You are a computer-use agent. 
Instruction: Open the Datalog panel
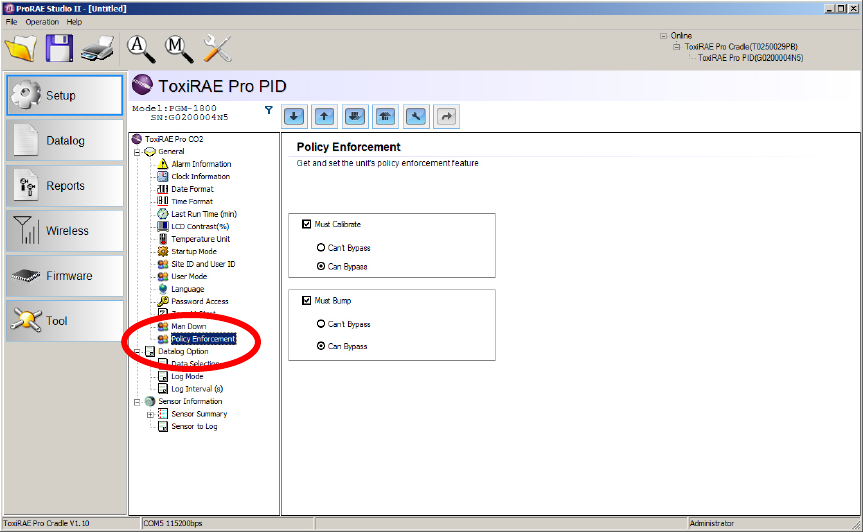(x=64, y=140)
